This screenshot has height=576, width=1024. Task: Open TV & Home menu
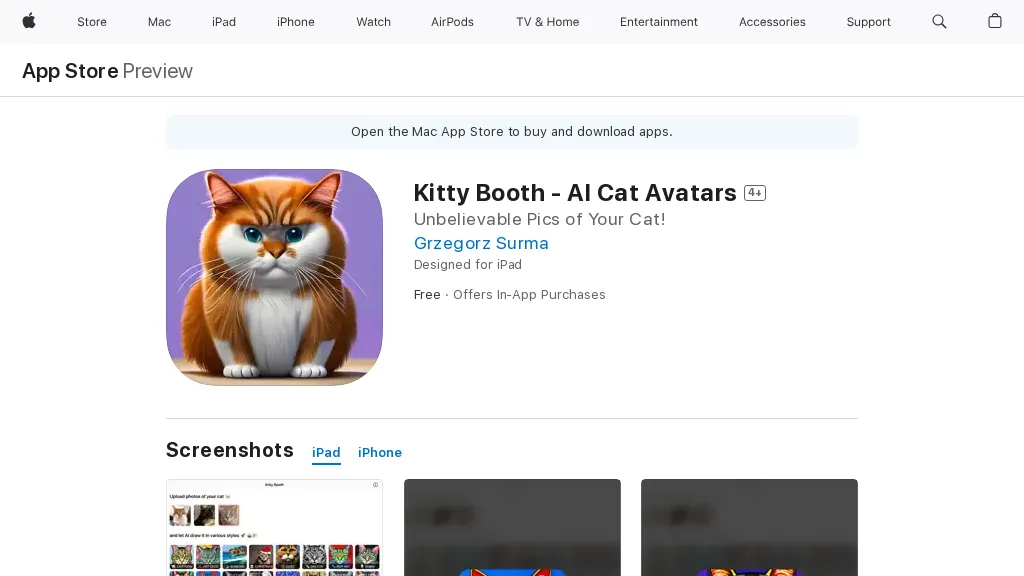(x=548, y=22)
